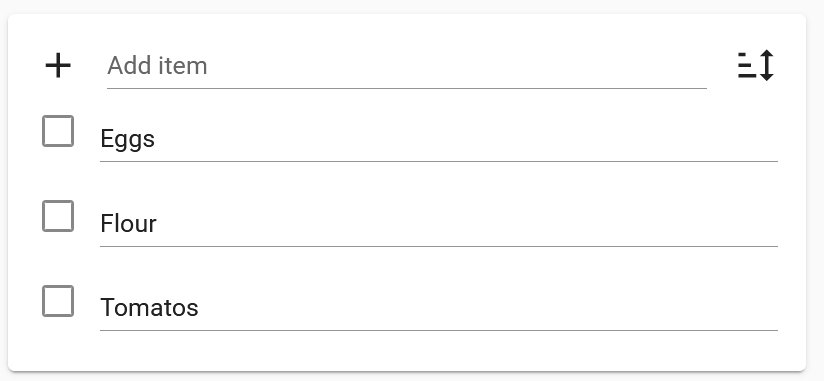Click the misspelled Tomatos label

click(149, 308)
